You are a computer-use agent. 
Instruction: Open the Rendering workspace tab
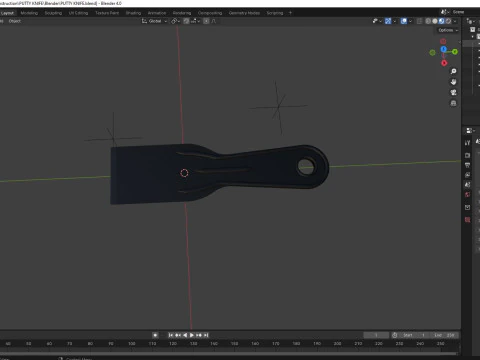point(182,13)
